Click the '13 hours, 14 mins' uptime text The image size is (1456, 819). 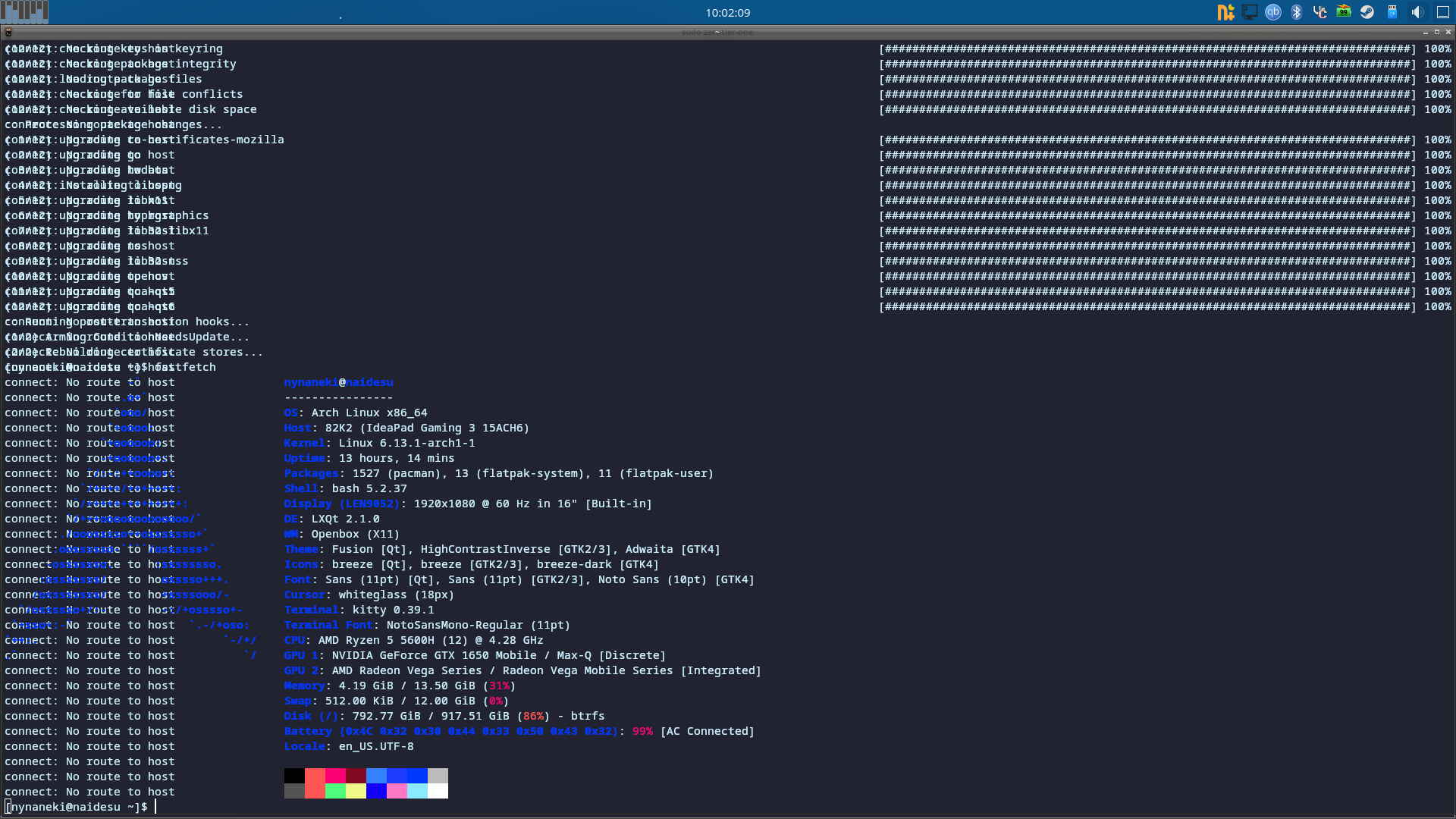pos(397,458)
